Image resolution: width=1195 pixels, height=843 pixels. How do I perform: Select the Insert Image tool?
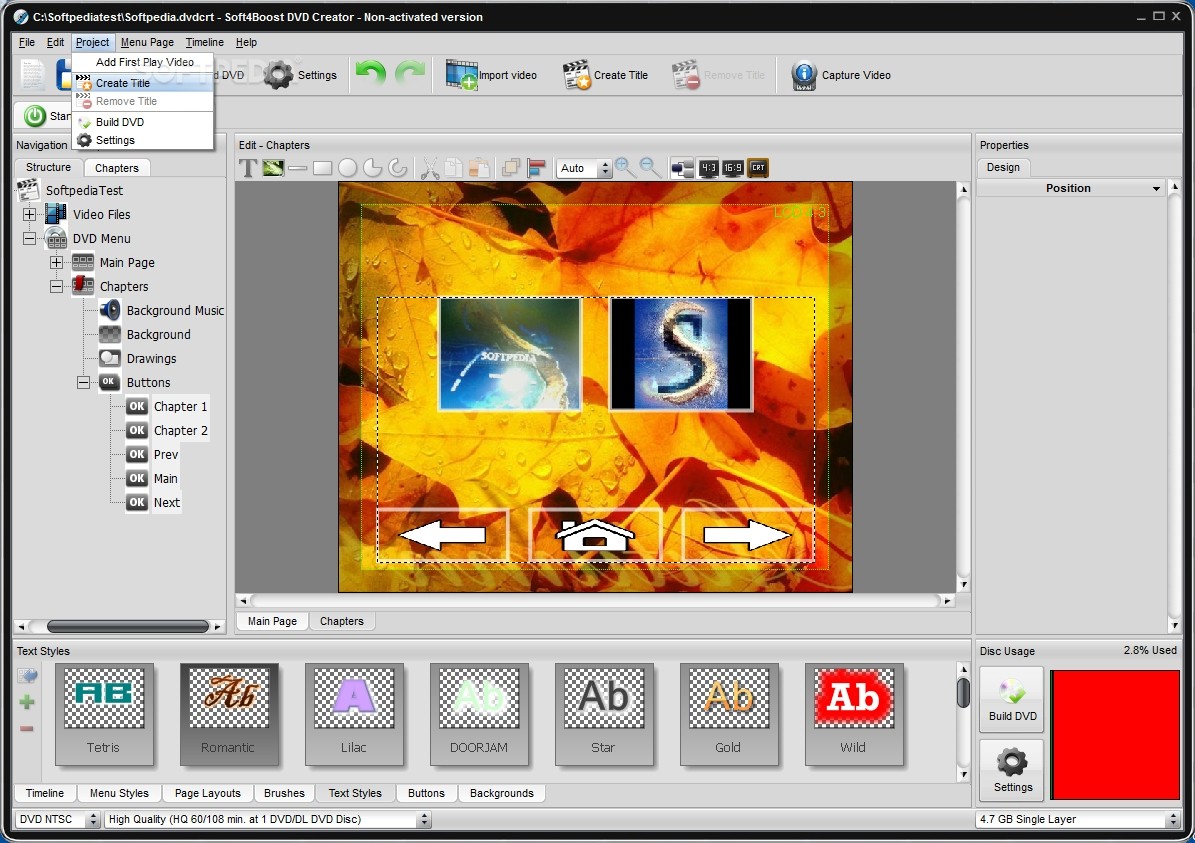273,168
